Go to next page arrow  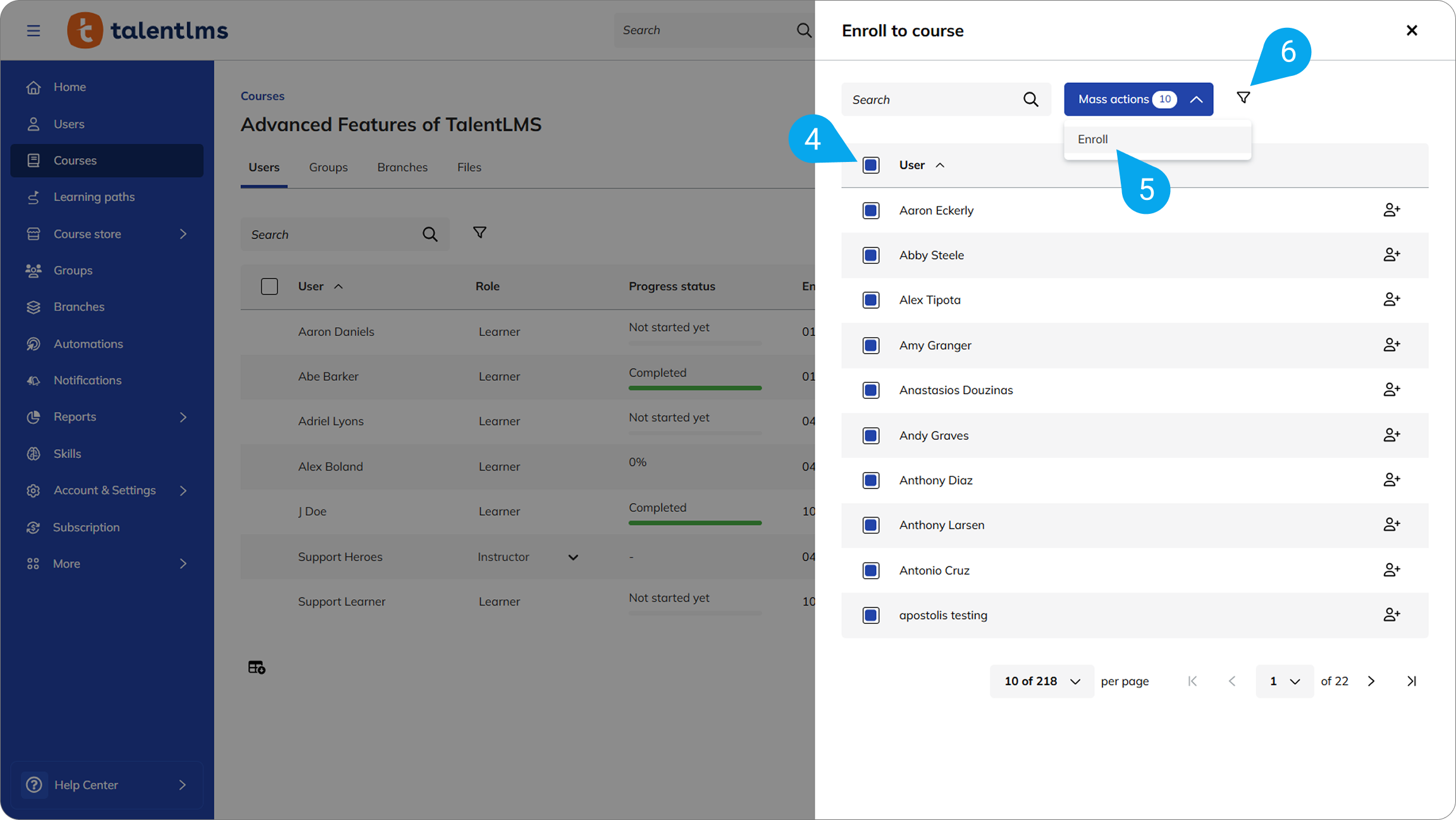[1371, 681]
